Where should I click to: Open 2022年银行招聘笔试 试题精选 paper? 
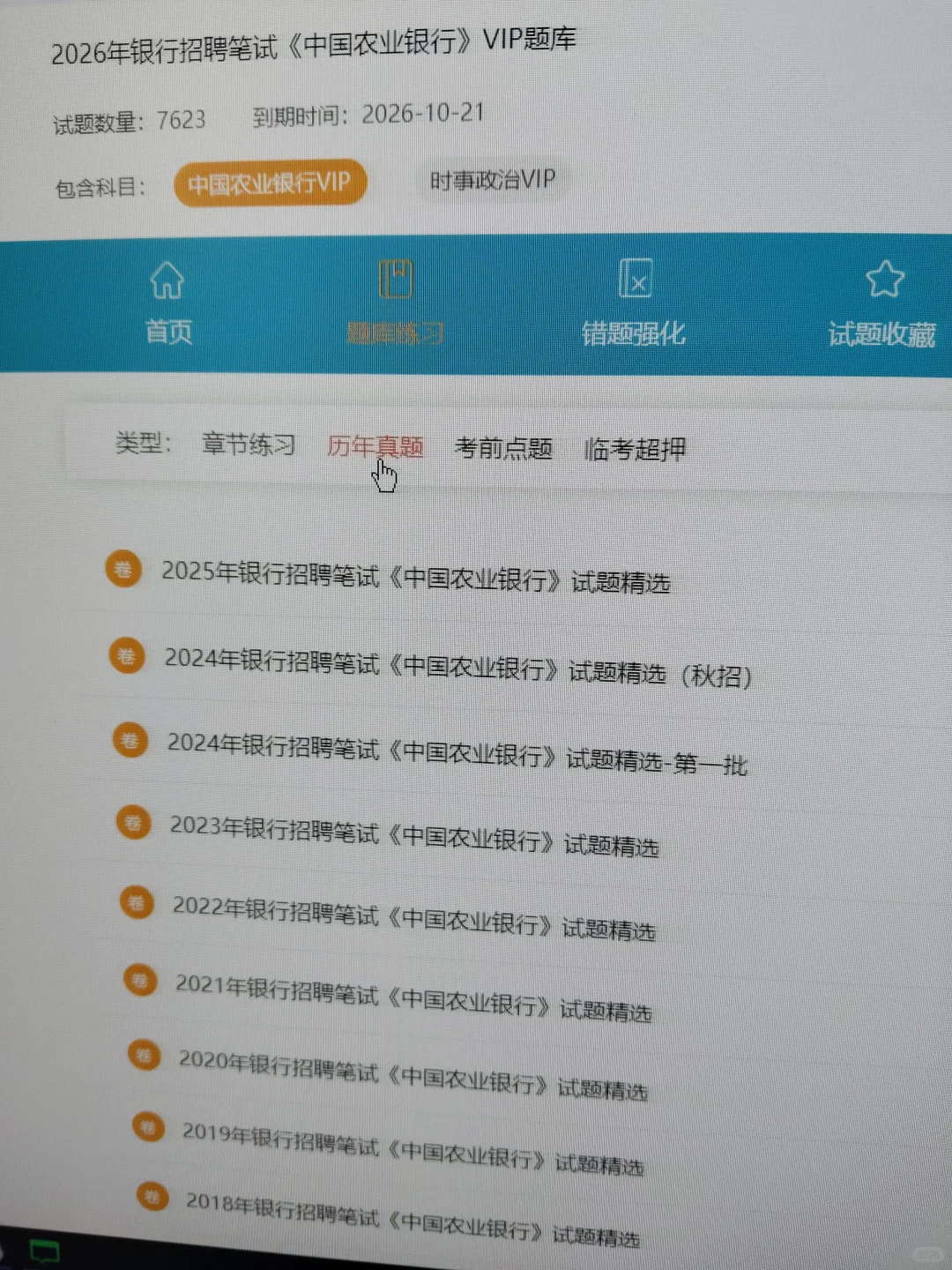pyautogui.click(x=414, y=917)
